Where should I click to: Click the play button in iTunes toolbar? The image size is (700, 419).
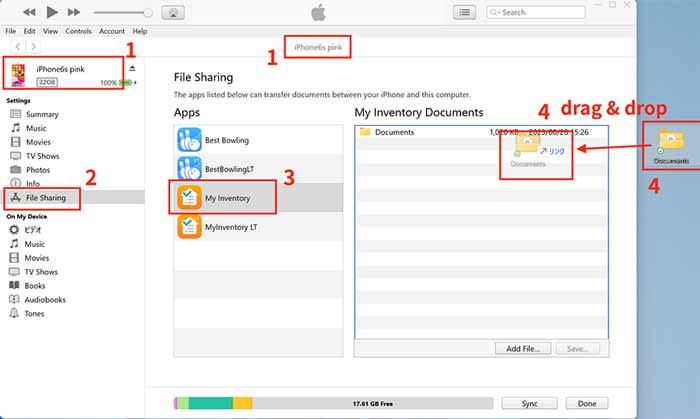[52, 12]
